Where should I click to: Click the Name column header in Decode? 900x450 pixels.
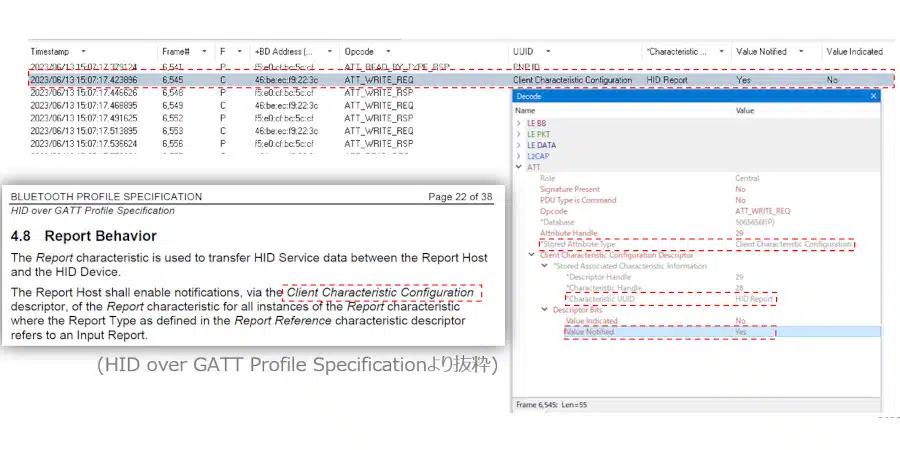526,110
